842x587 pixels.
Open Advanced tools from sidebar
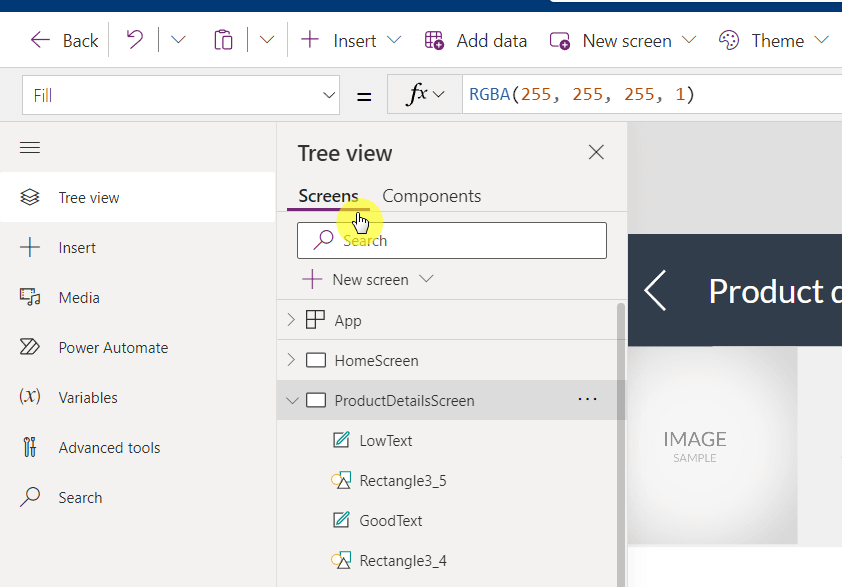tap(137, 447)
